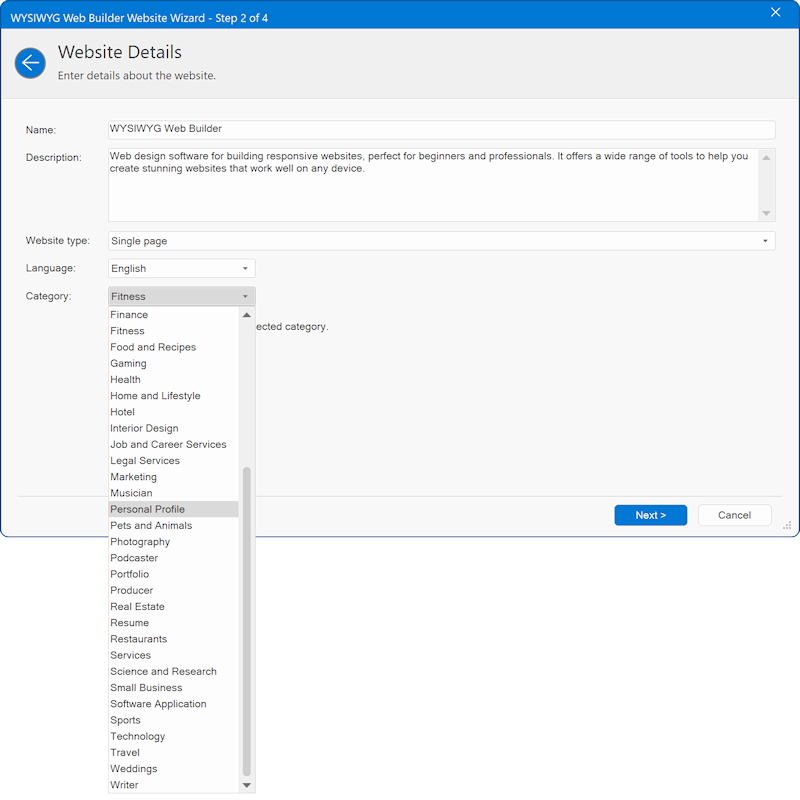Select Marketing category
Image resolution: width=800 pixels, height=800 pixels.
click(x=173, y=477)
